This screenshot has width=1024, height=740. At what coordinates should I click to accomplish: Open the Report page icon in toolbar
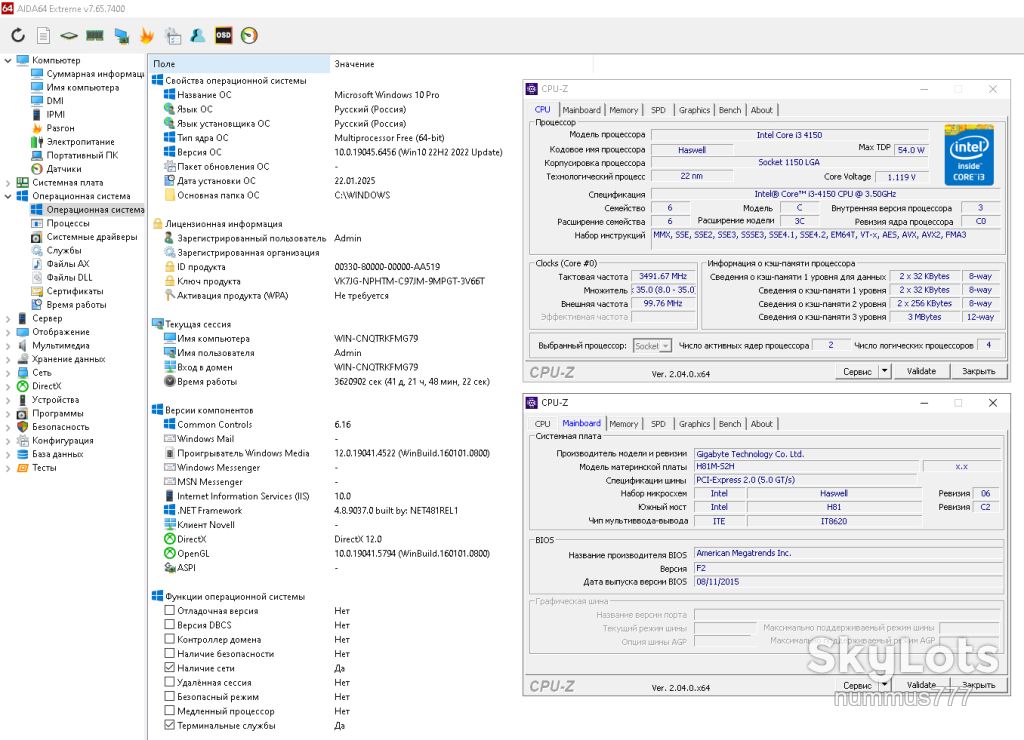(44, 35)
